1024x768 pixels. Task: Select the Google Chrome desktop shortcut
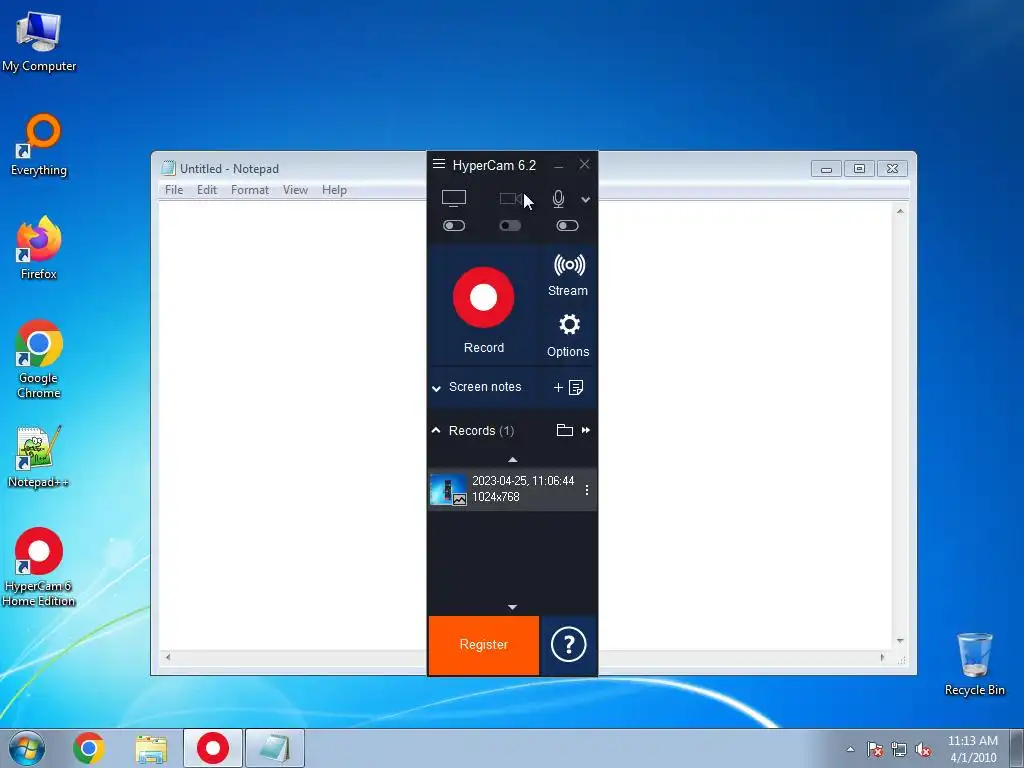click(x=39, y=359)
